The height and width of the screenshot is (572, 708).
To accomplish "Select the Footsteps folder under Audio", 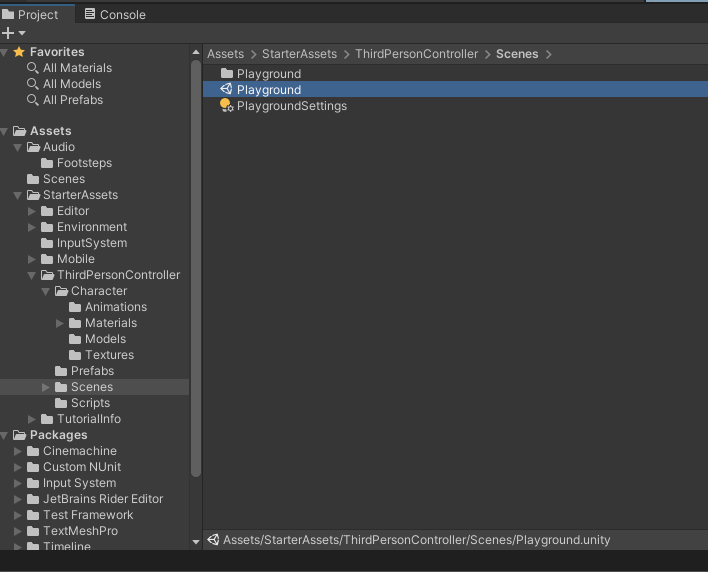I will pyautogui.click(x=84, y=163).
